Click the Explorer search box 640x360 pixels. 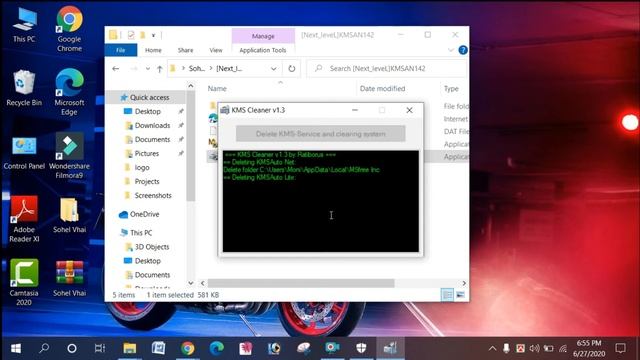(387, 69)
